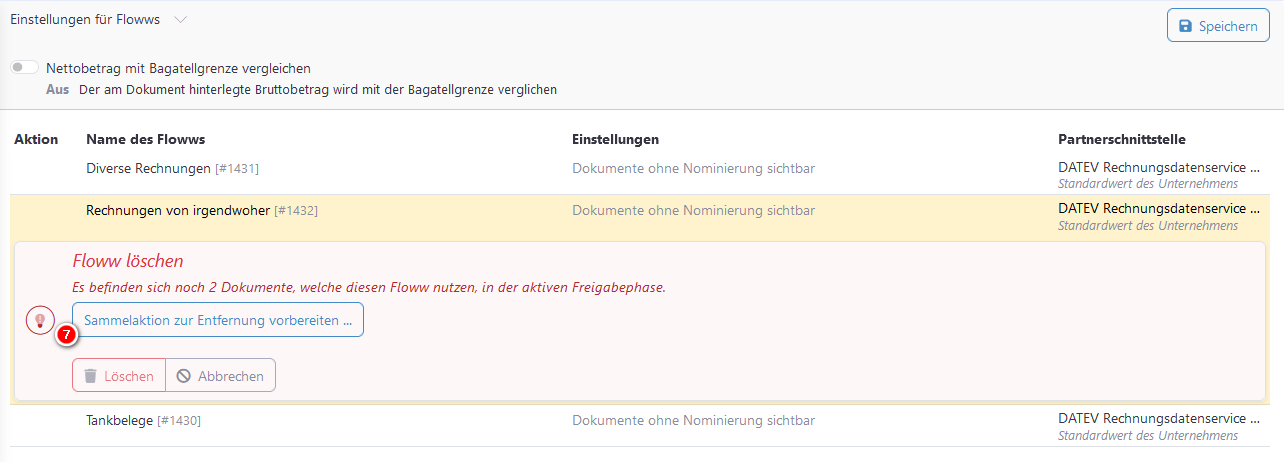Select the Diverse Rechnungen floww row
The width and height of the screenshot is (1284, 462).
click(149, 169)
